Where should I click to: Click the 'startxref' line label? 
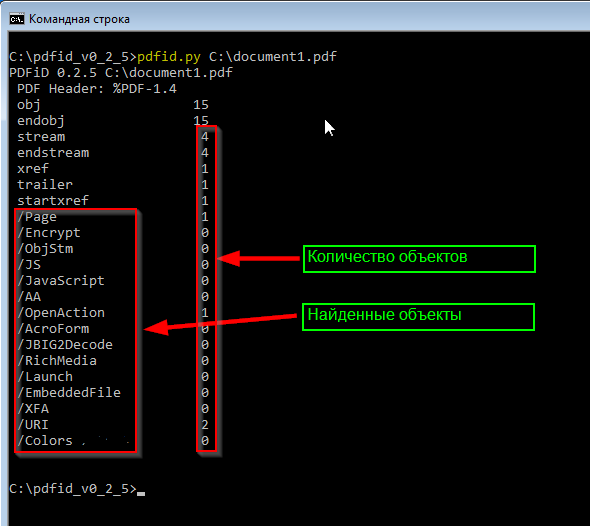click(x=53, y=201)
